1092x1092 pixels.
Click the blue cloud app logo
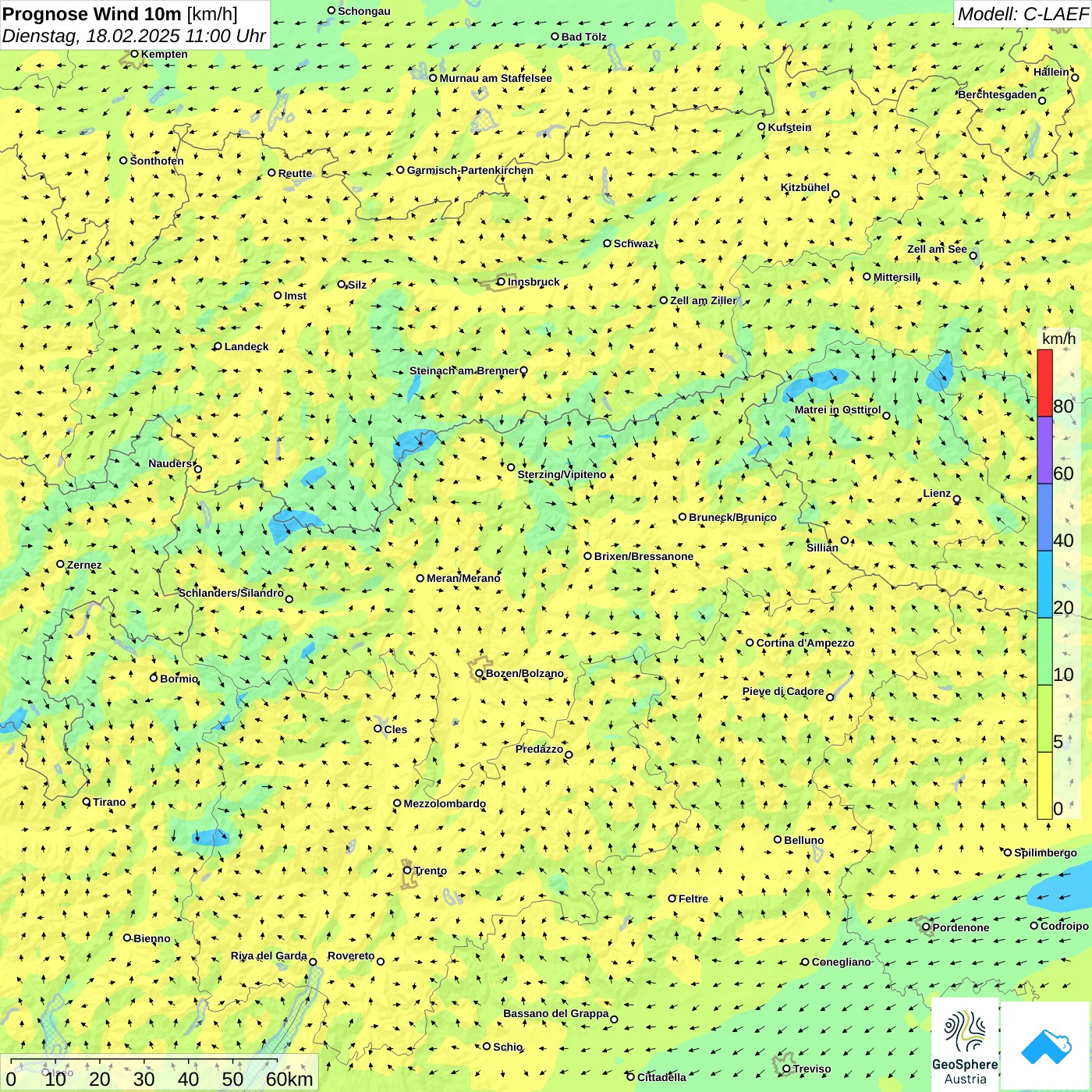1046,1046
